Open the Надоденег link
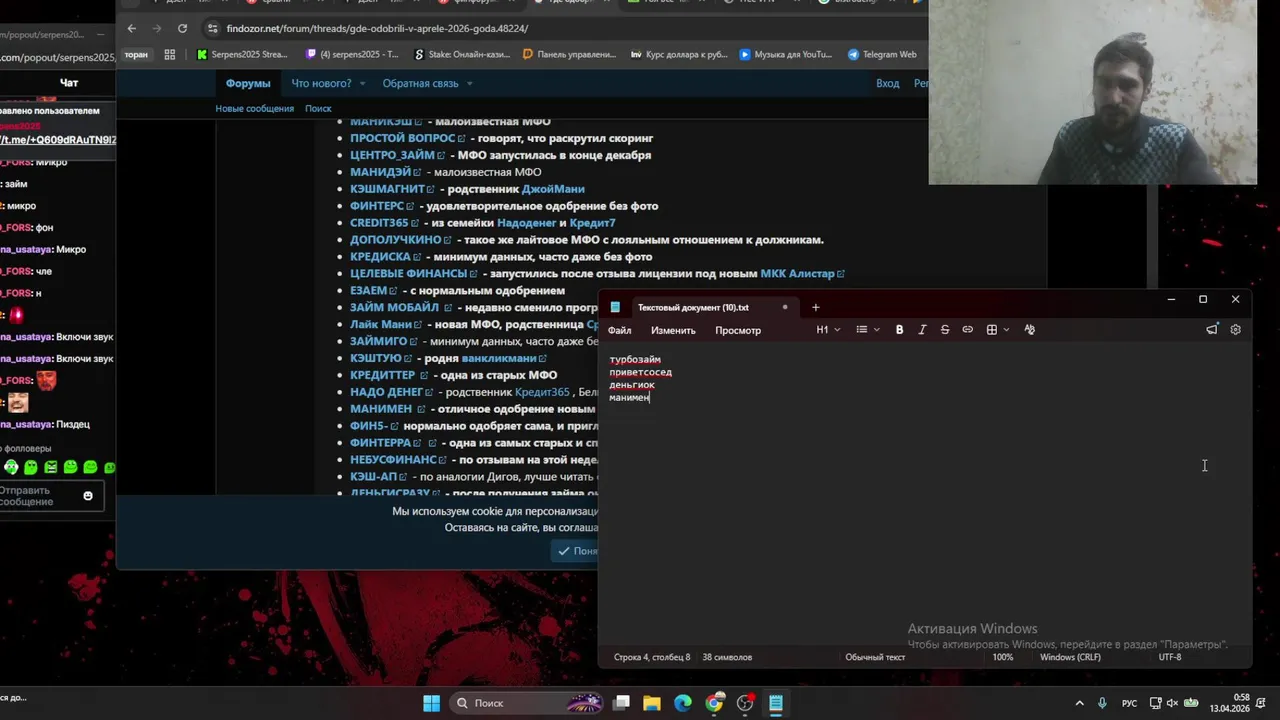The image size is (1280, 720). click(x=526, y=223)
